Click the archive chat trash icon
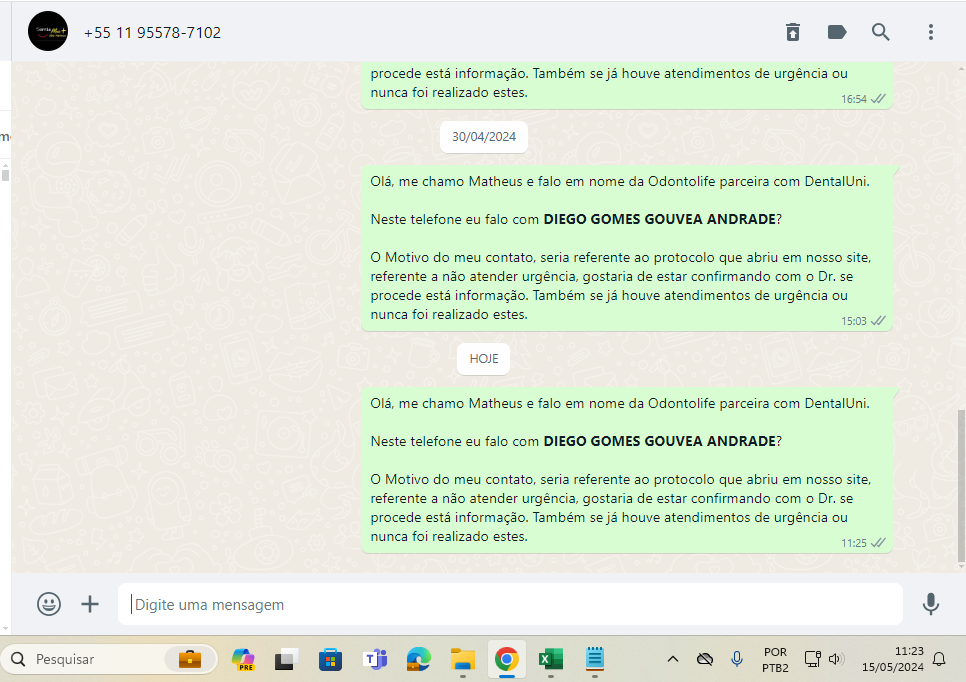The image size is (966, 682). pyautogui.click(x=793, y=32)
